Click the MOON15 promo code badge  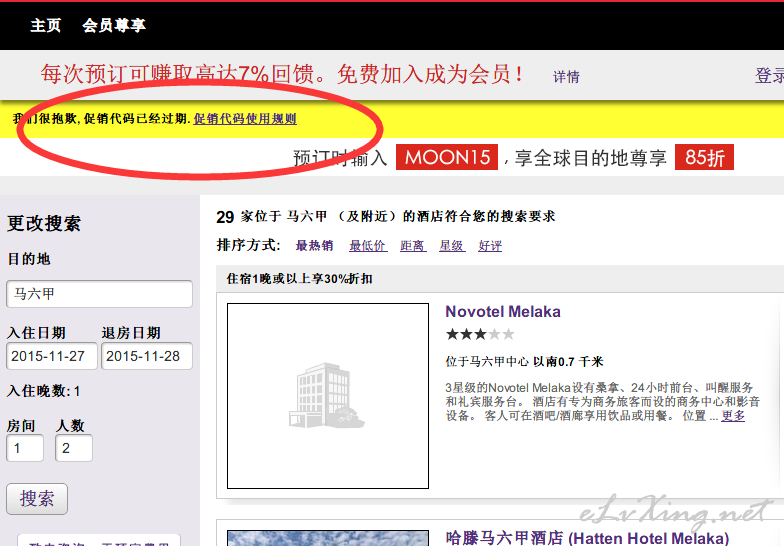(446, 158)
